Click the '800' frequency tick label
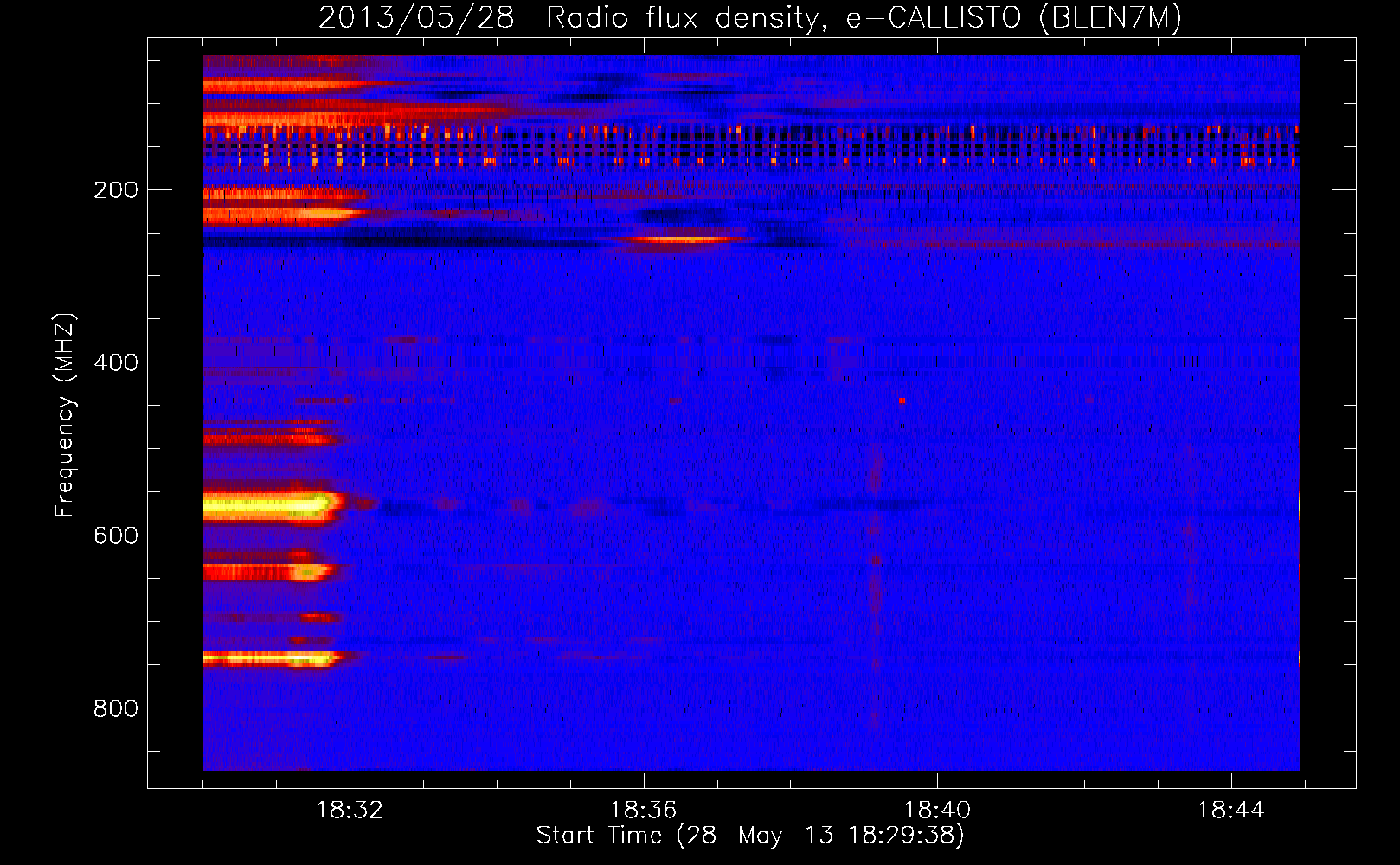The width and height of the screenshot is (1400, 865). pyautogui.click(x=116, y=708)
